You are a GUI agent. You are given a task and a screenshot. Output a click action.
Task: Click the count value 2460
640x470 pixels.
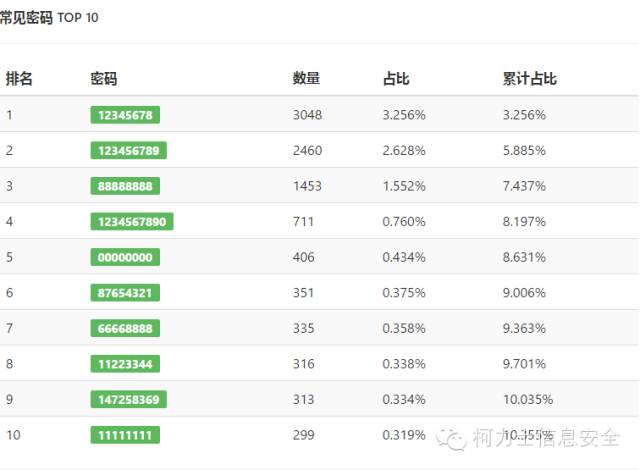click(x=307, y=151)
